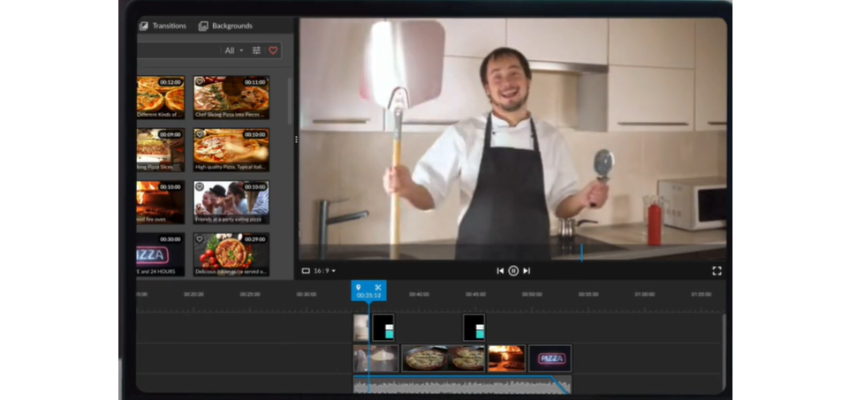Jump to 00:45:00 on the timeline ruler
This screenshot has width=850, height=400.
[475, 294]
